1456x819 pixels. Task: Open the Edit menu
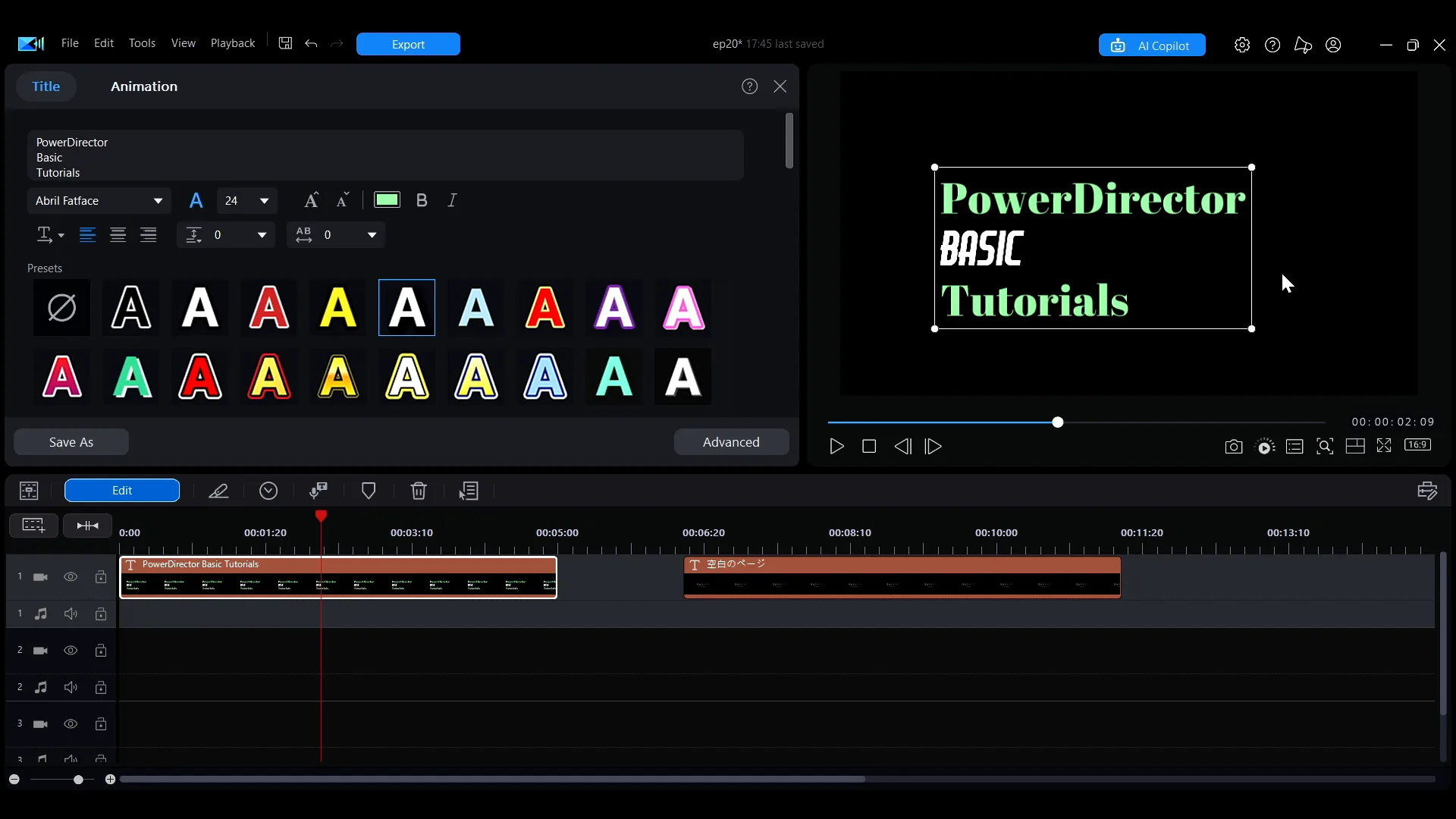coord(104,43)
